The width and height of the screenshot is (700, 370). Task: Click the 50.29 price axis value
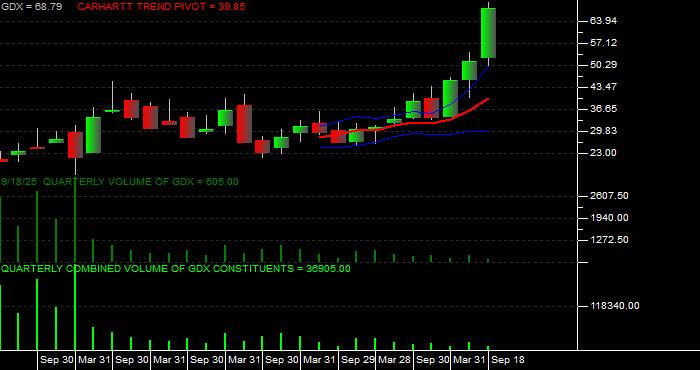(603, 65)
